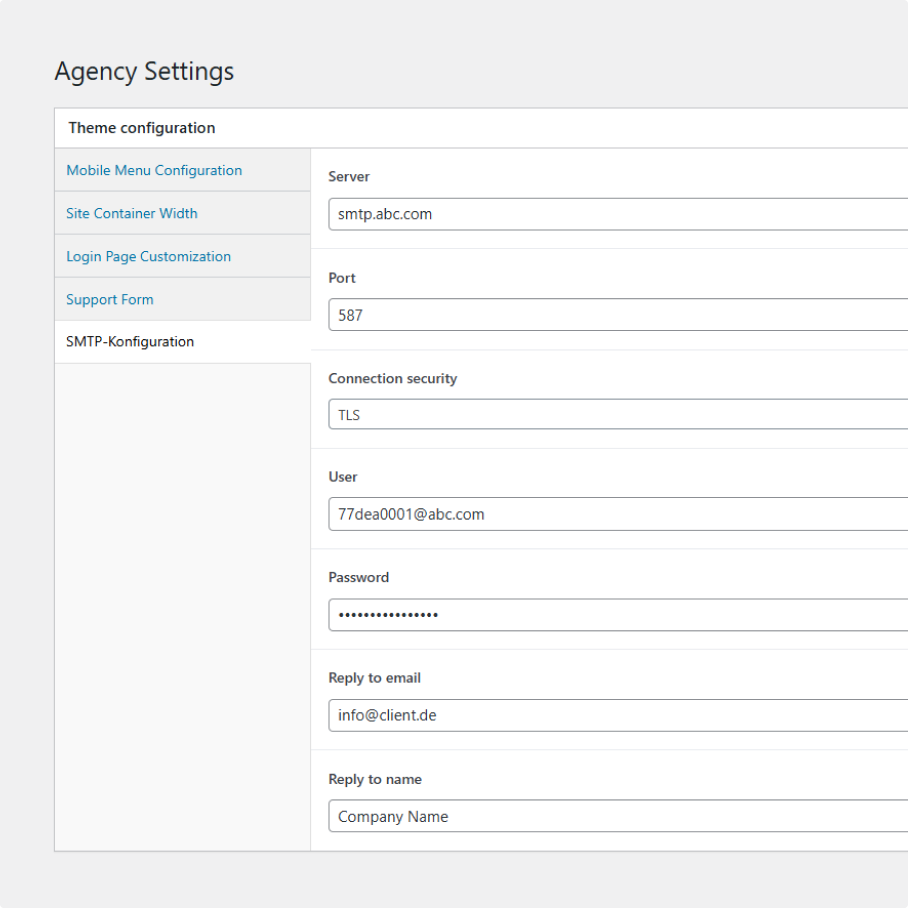Open the Login Page Customization tab
Screen dimensions: 908x908
point(148,256)
